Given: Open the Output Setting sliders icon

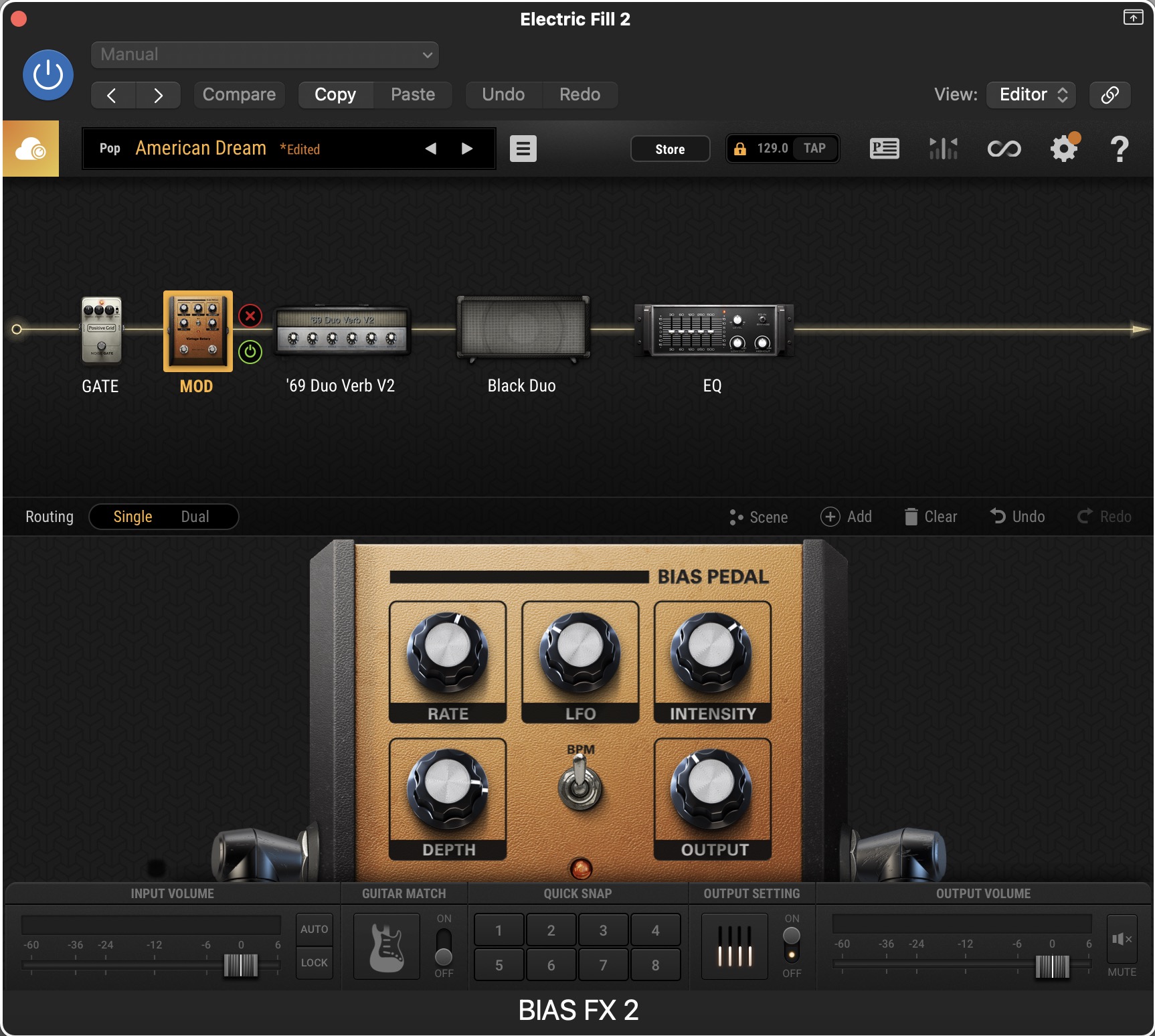Looking at the screenshot, I should click(735, 946).
